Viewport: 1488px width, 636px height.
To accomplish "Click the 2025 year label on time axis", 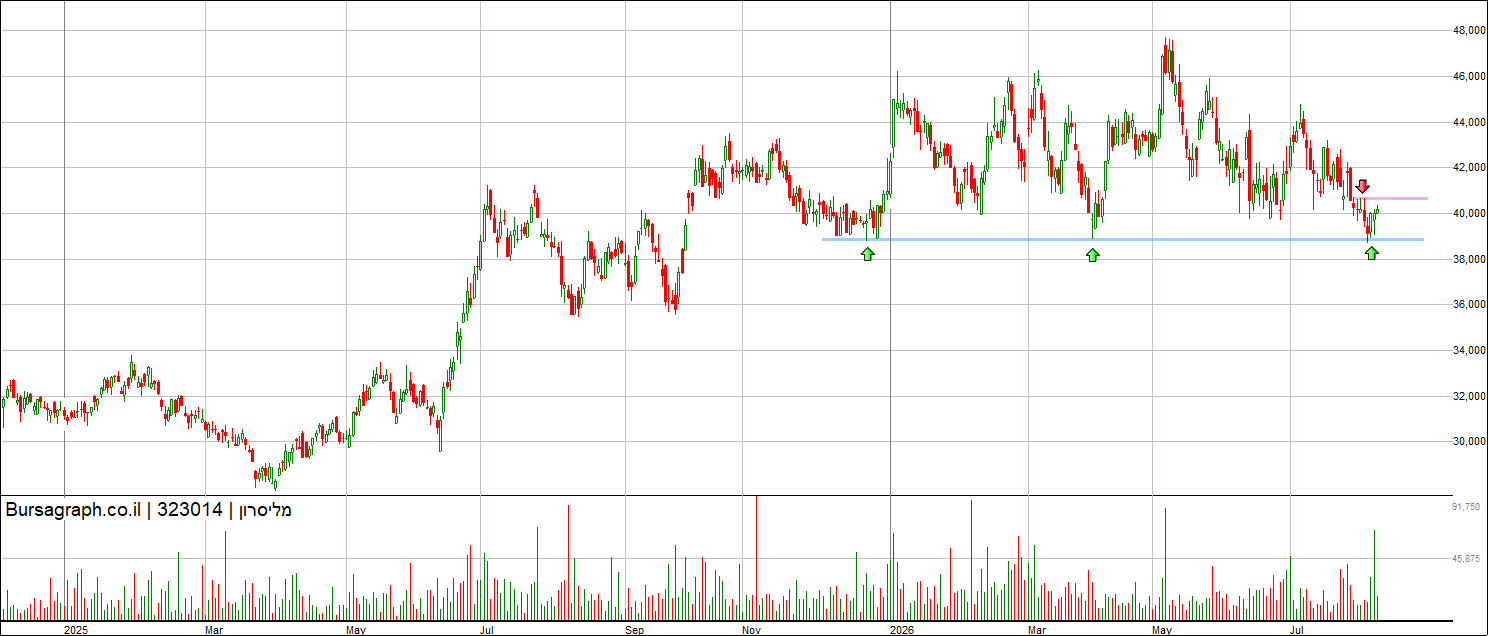I will pos(76,630).
